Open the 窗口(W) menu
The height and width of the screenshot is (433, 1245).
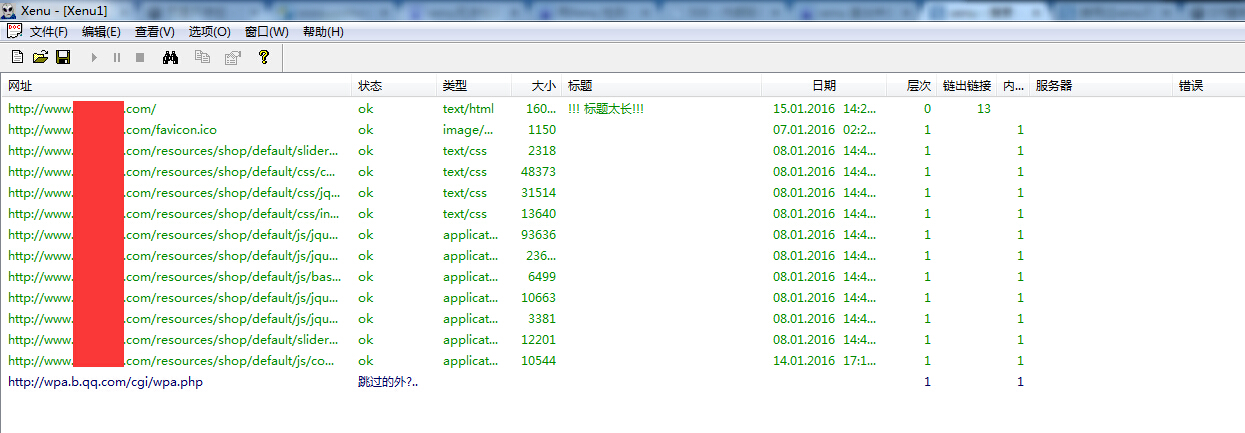tap(266, 32)
